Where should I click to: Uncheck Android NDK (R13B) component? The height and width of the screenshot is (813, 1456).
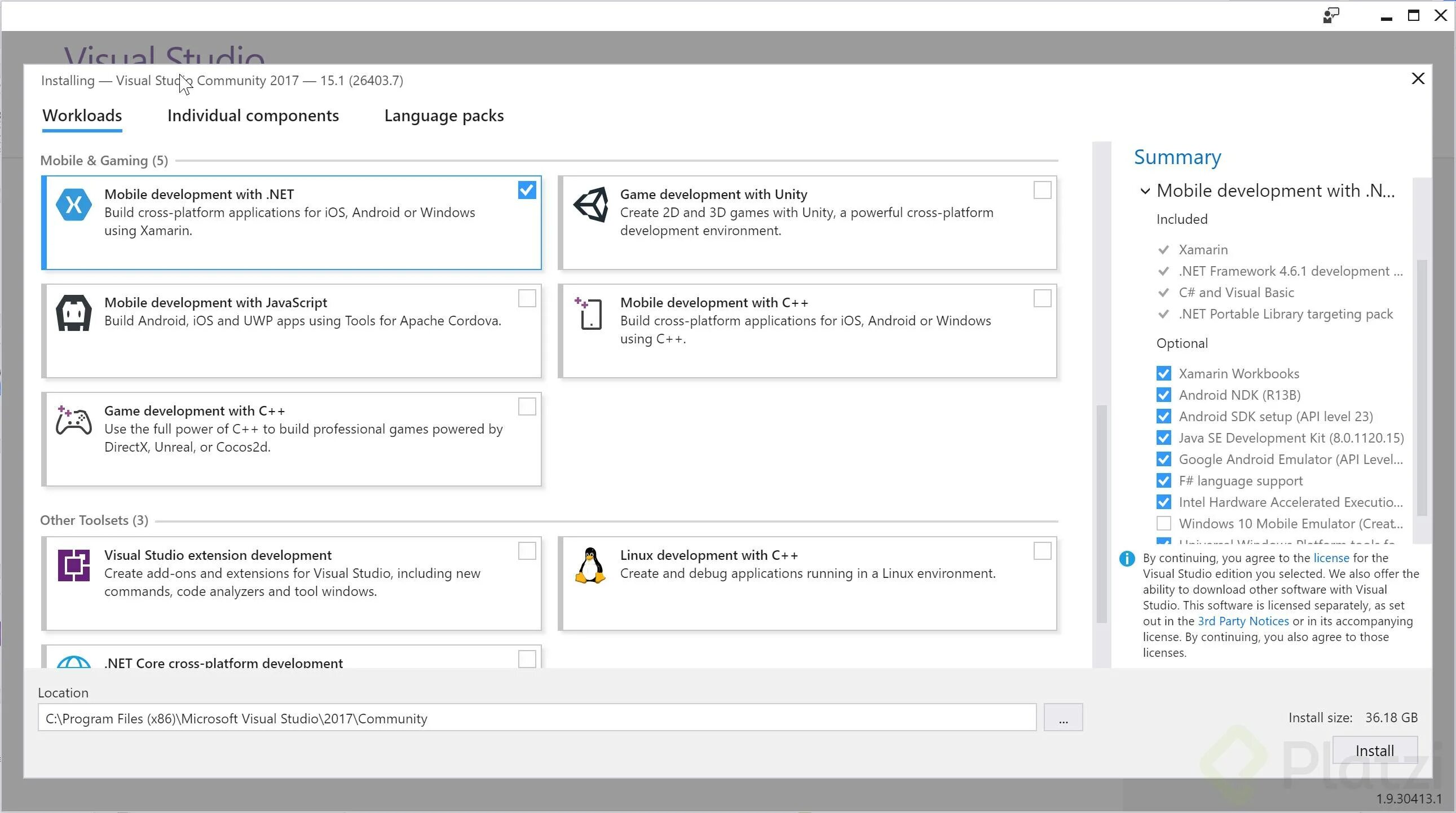click(x=1163, y=395)
